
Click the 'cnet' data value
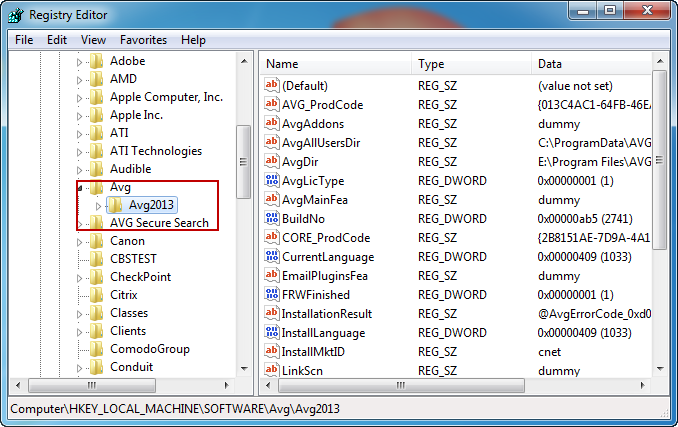click(x=549, y=352)
